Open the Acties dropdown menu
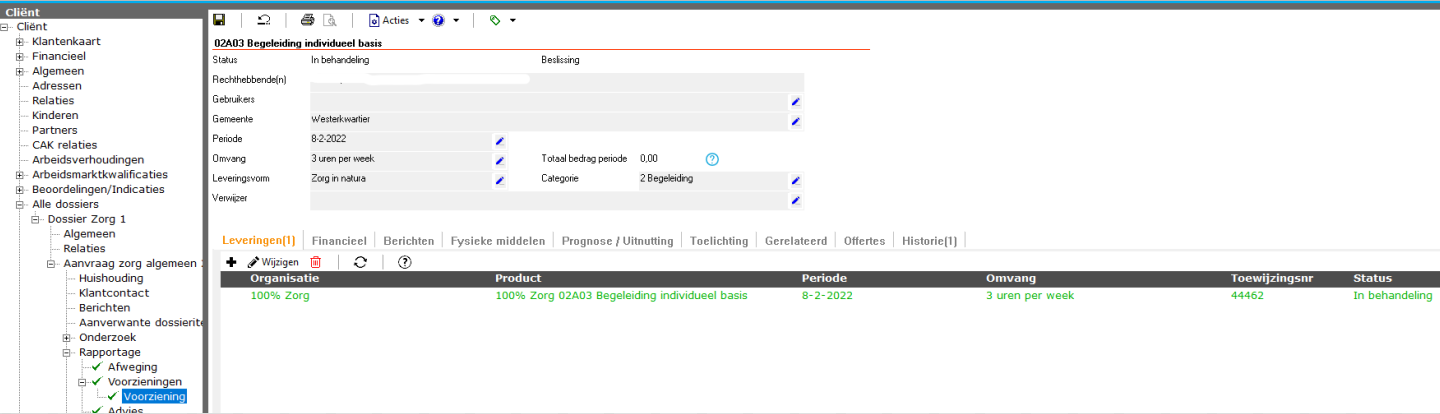Image resolution: width=1440 pixels, height=414 pixels. coord(398,20)
